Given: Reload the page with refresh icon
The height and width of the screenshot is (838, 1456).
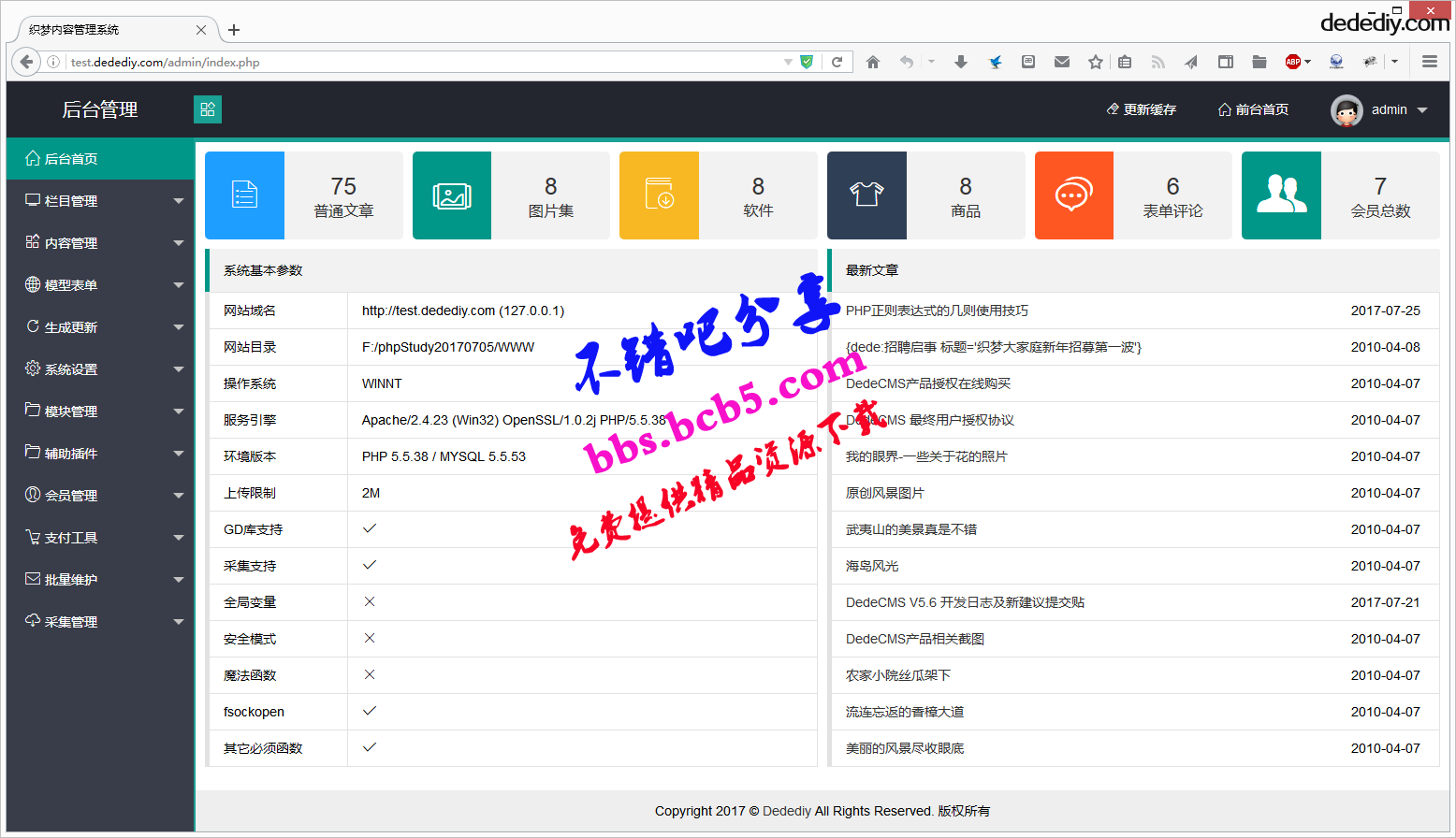Looking at the screenshot, I should [x=837, y=62].
